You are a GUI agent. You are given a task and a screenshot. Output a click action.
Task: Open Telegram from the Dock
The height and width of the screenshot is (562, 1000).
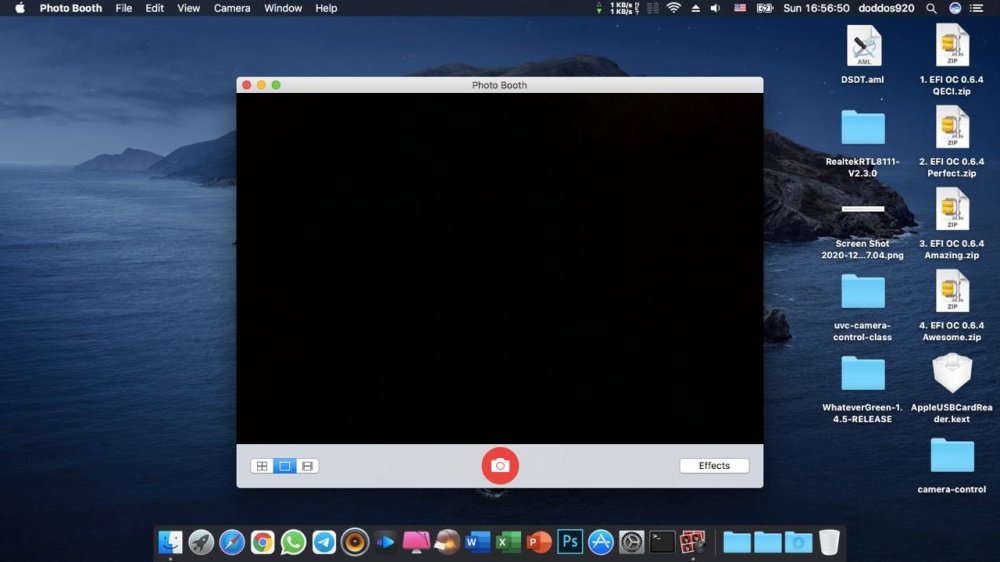(324, 542)
